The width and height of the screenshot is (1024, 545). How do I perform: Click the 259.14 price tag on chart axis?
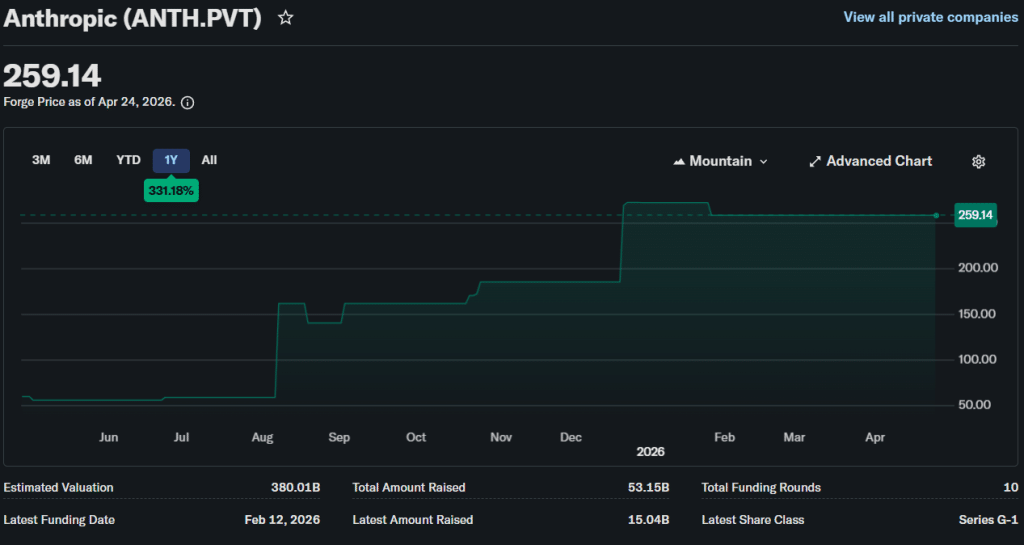tap(976, 215)
